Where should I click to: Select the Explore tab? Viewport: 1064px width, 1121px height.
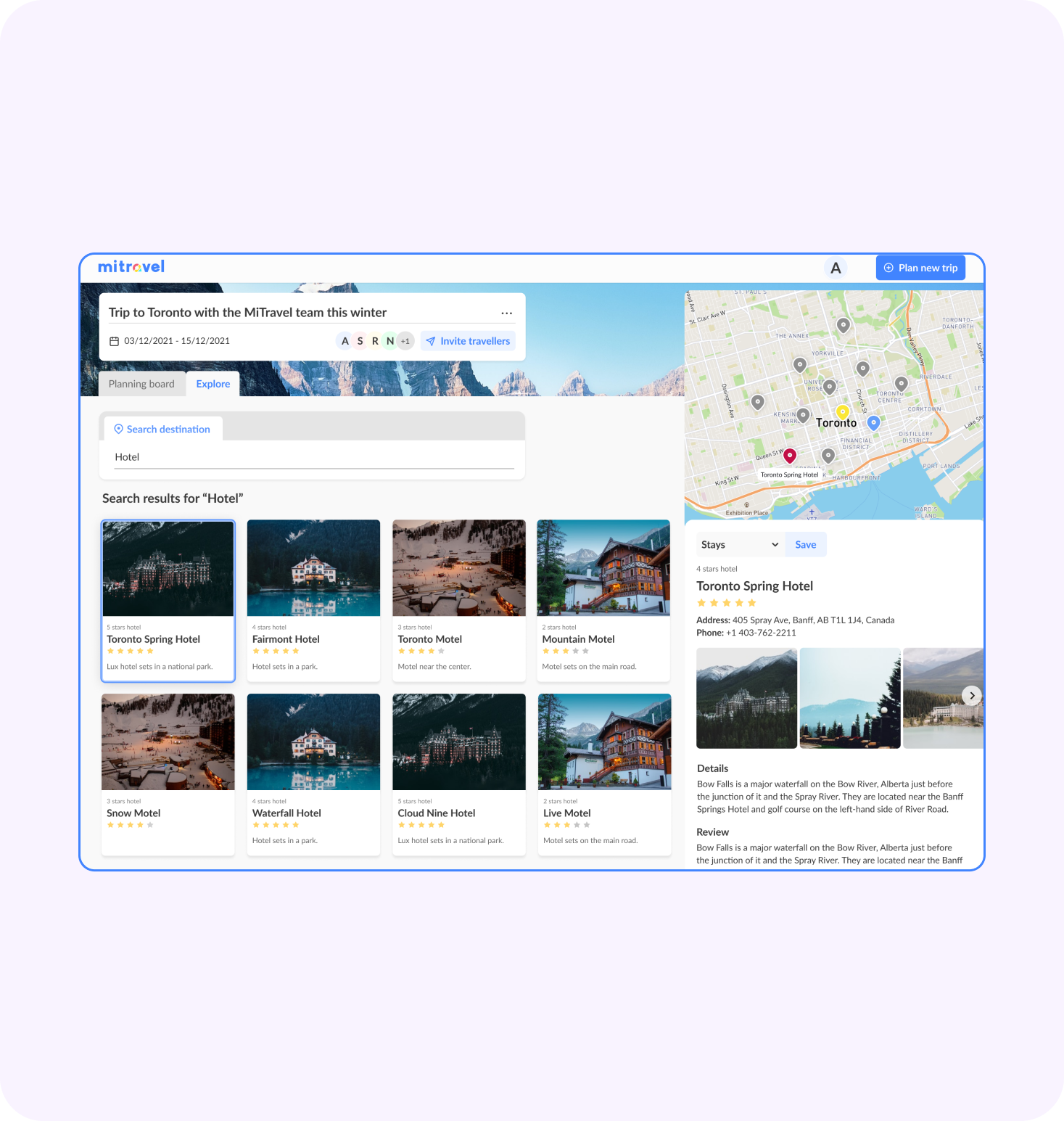tap(213, 384)
